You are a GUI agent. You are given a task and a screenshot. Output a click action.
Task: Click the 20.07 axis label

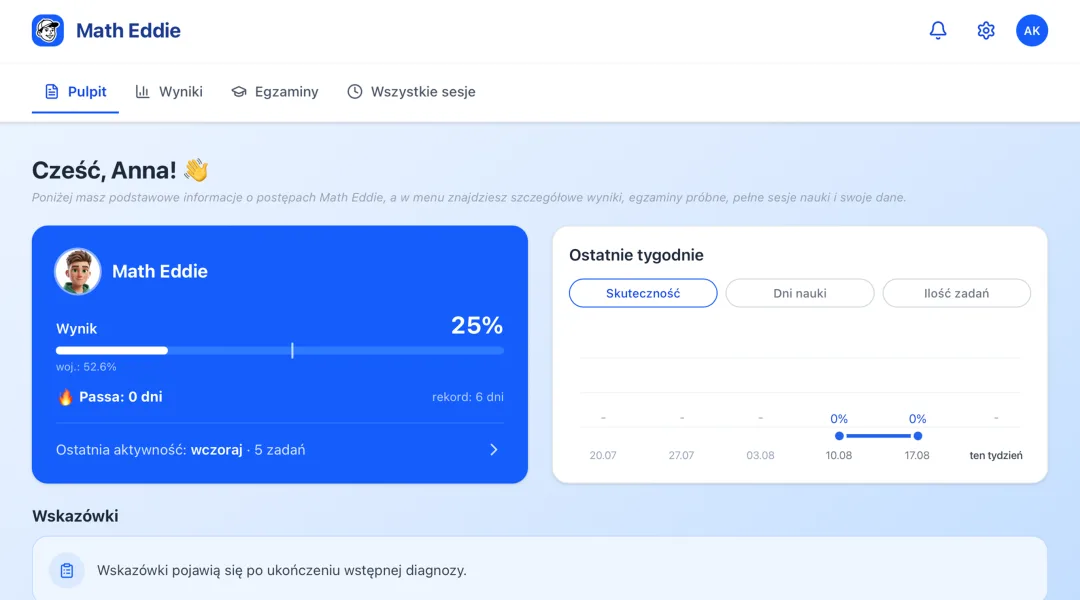coord(603,455)
